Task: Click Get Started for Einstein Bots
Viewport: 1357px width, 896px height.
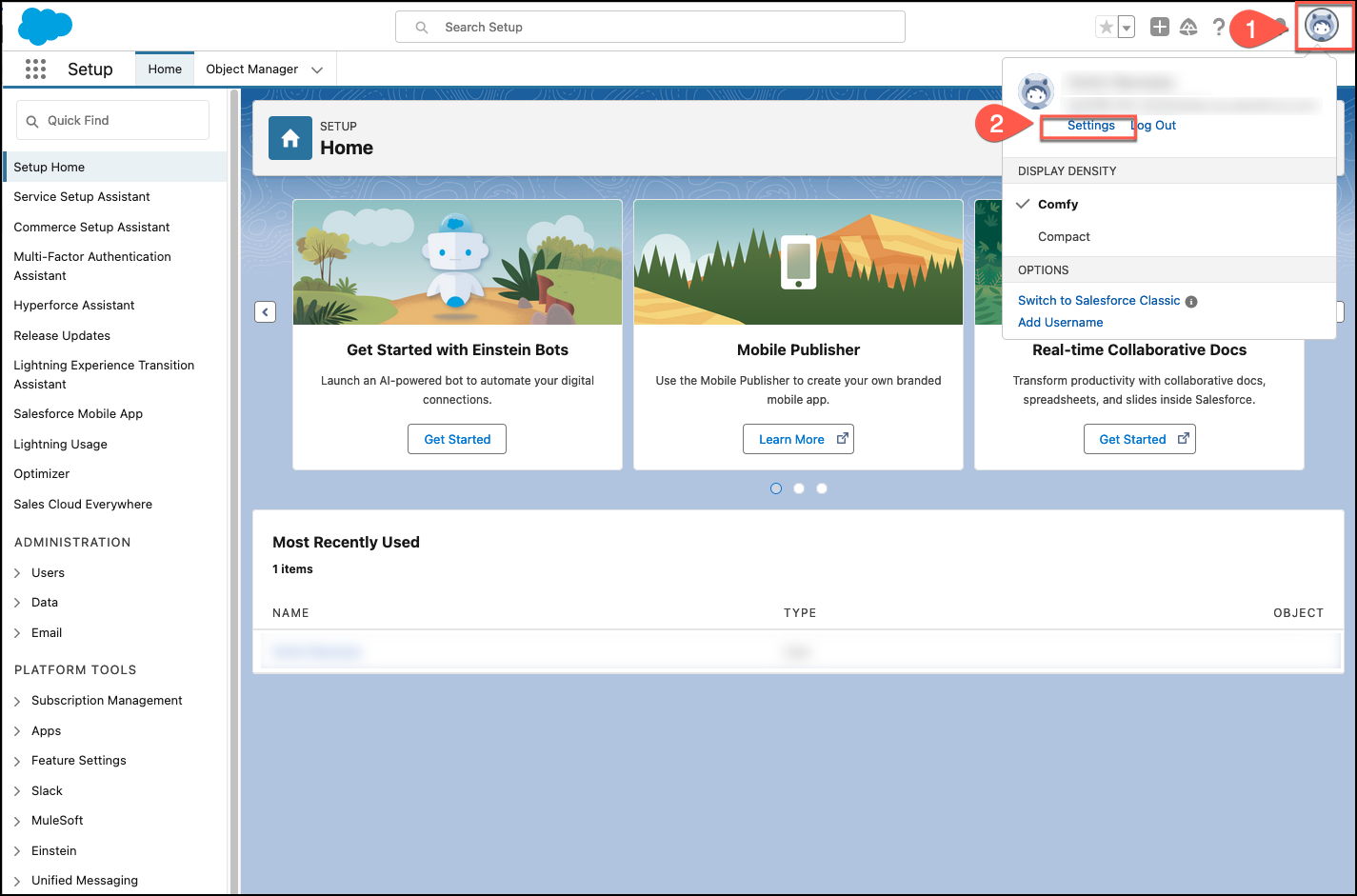Action: pos(456,439)
